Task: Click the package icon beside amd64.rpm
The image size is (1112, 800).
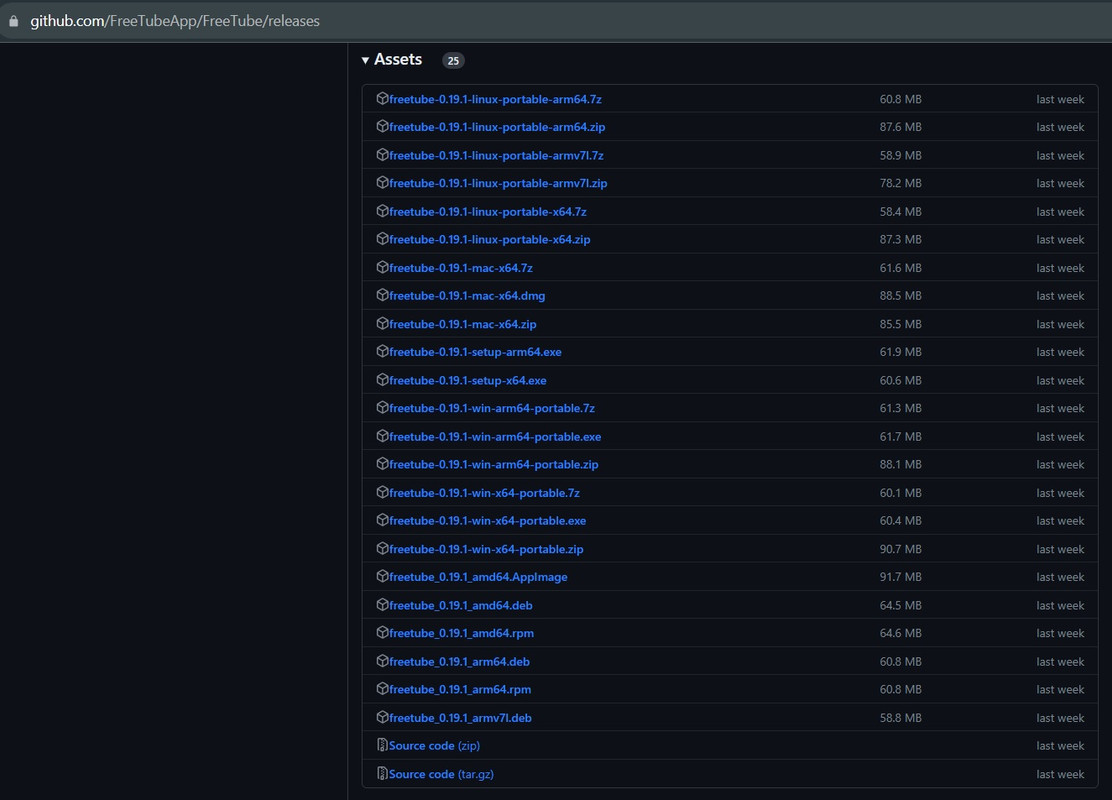Action: point(382,632)
